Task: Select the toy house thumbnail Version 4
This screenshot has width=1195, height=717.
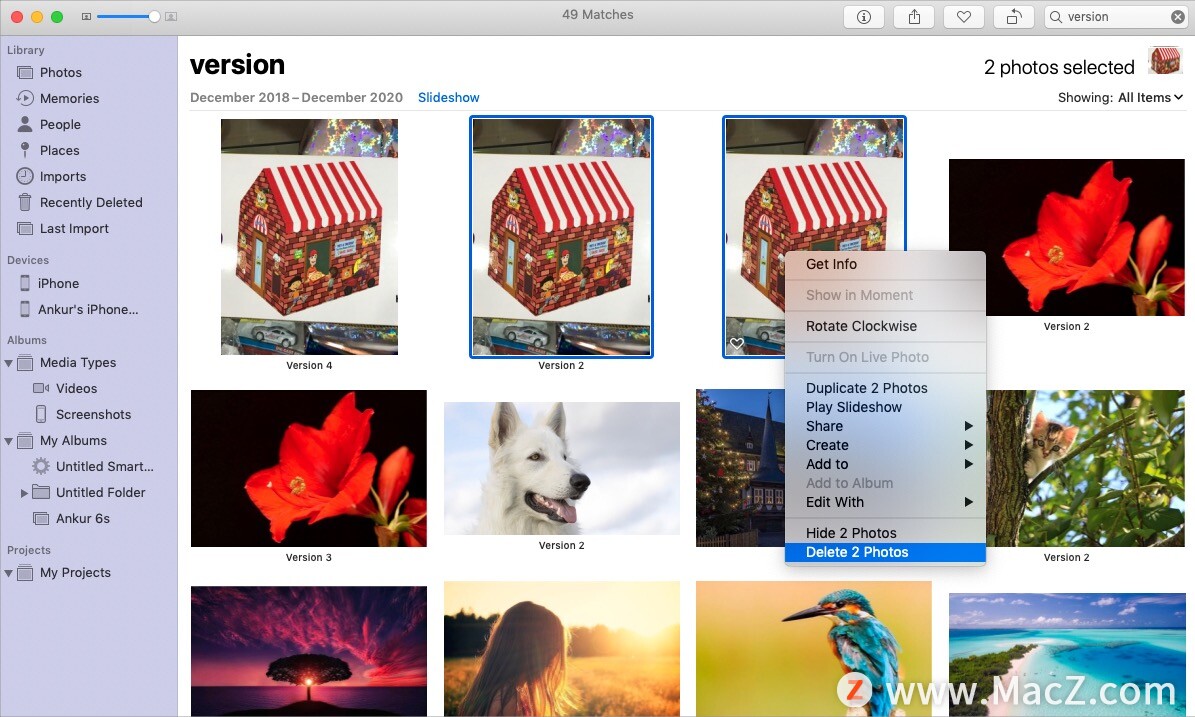Action: [309, 236]
